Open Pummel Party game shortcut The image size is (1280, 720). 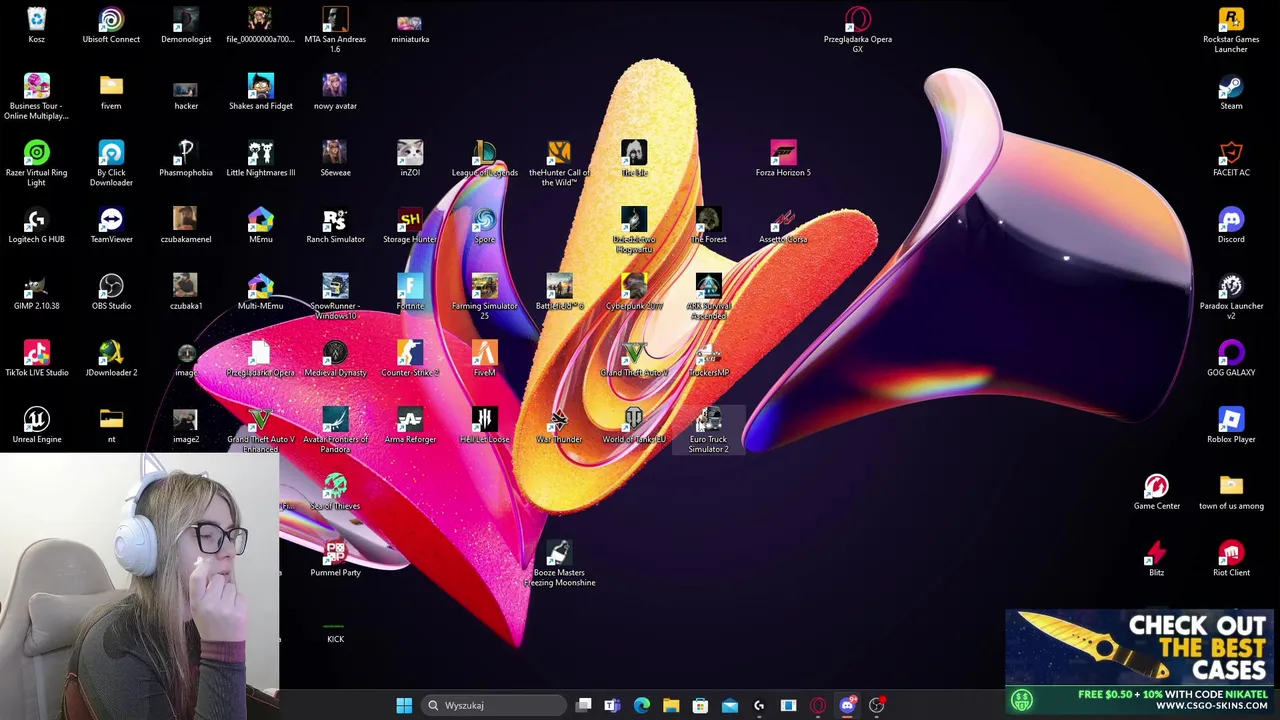tap(335, 560)
